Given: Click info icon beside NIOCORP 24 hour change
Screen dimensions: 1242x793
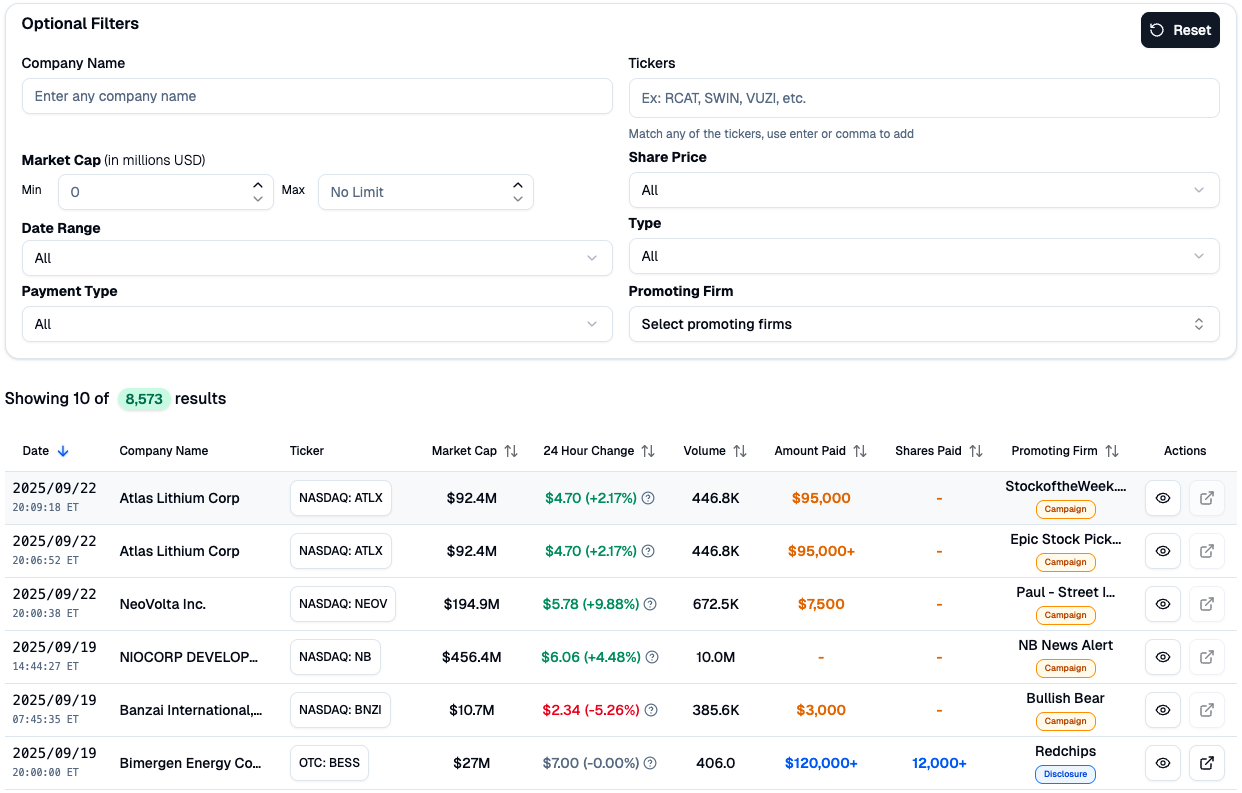Looking at the screenshot, I should [652, 657].
